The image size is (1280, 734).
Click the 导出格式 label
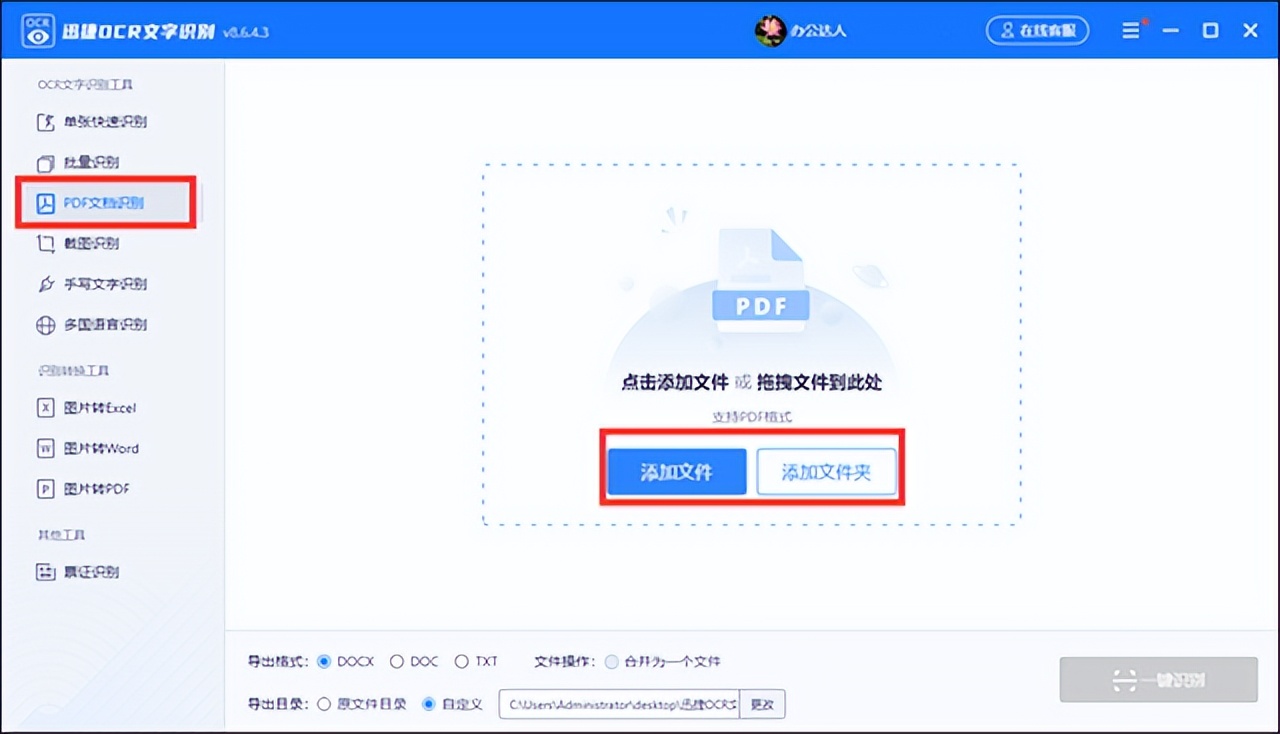pos(277,662)
